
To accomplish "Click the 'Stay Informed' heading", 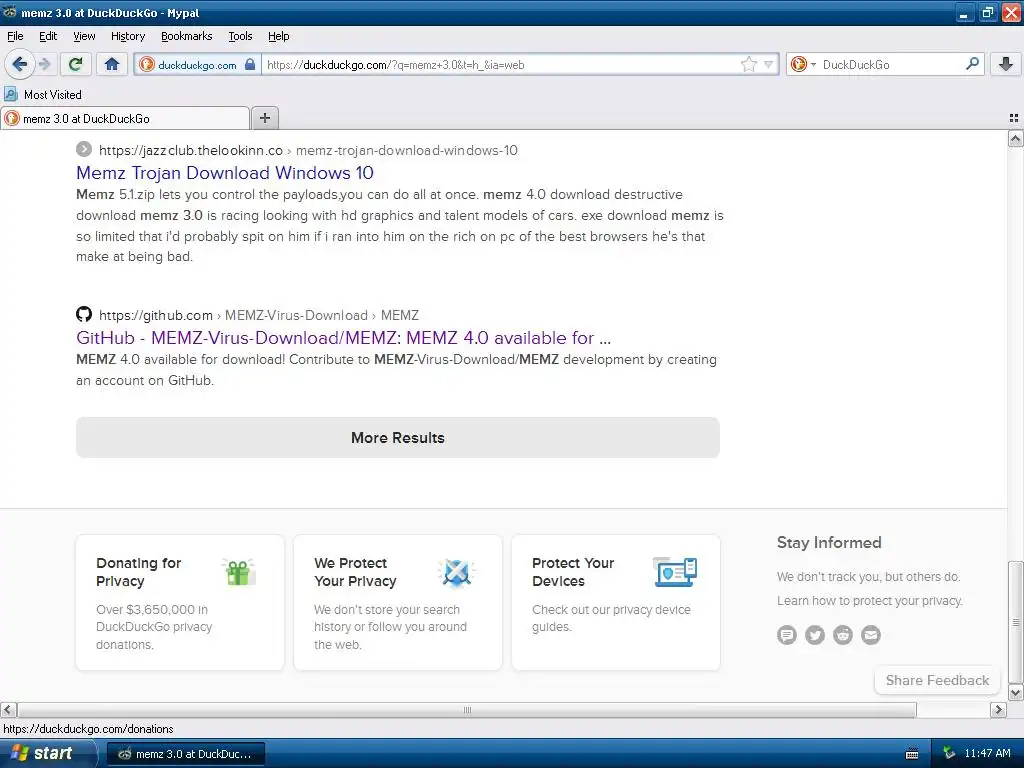I will pos(829,543).
